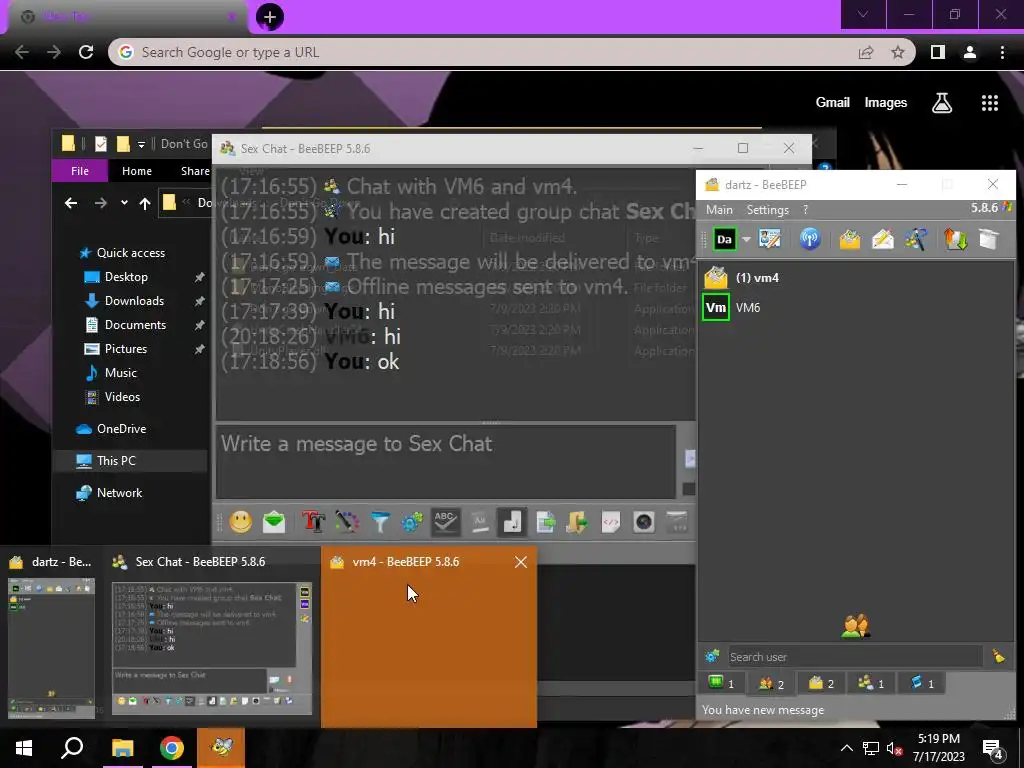
Task: Create a group with the people-wand icon
Action: 916,239
